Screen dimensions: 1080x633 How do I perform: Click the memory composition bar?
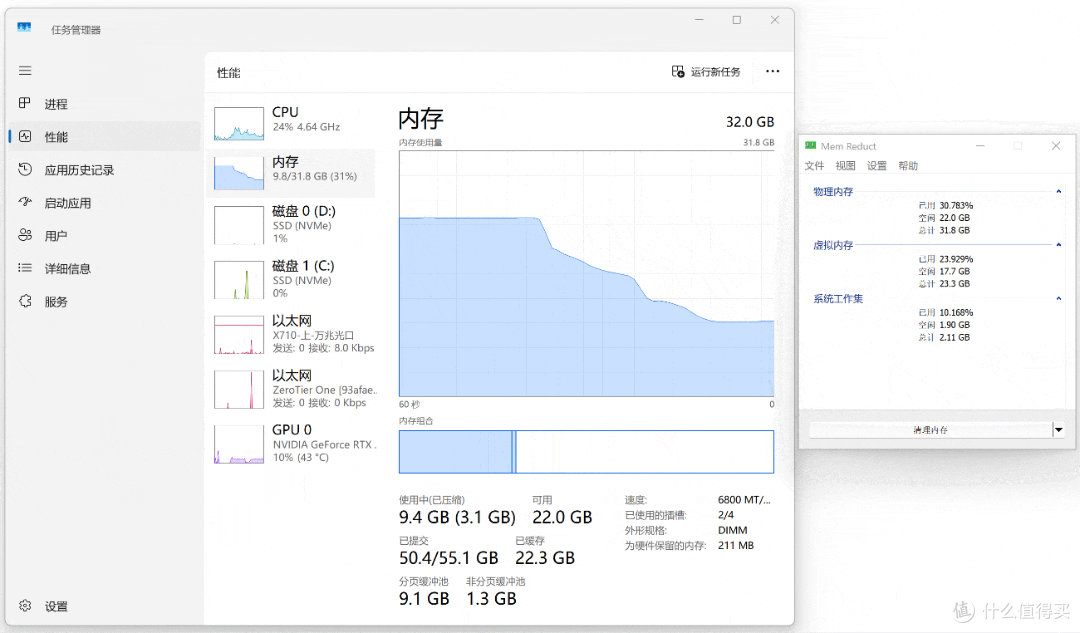(x=586, y=452)
